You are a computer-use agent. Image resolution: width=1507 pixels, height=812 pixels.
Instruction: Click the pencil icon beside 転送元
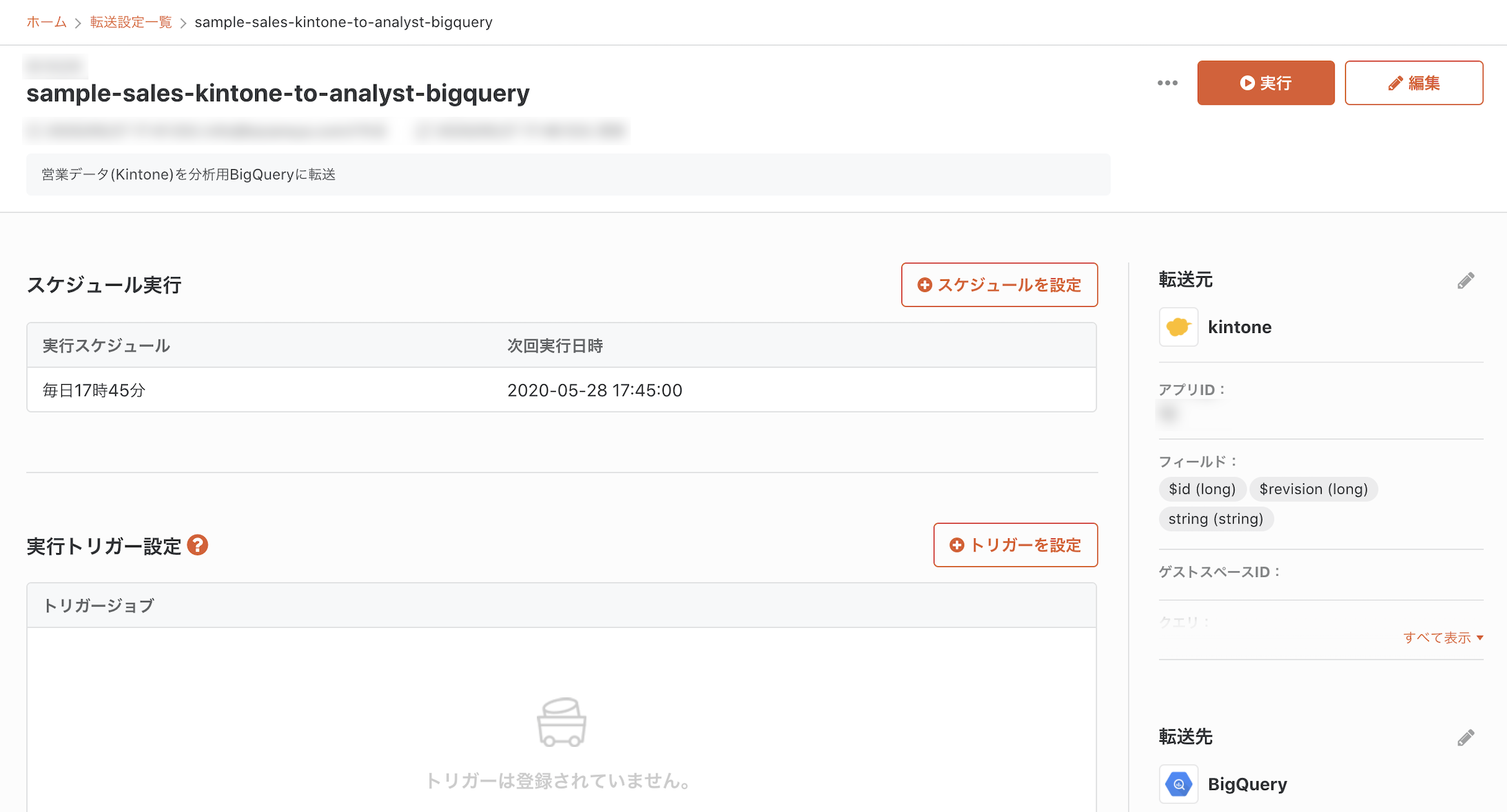click(x=1465, y=281)
